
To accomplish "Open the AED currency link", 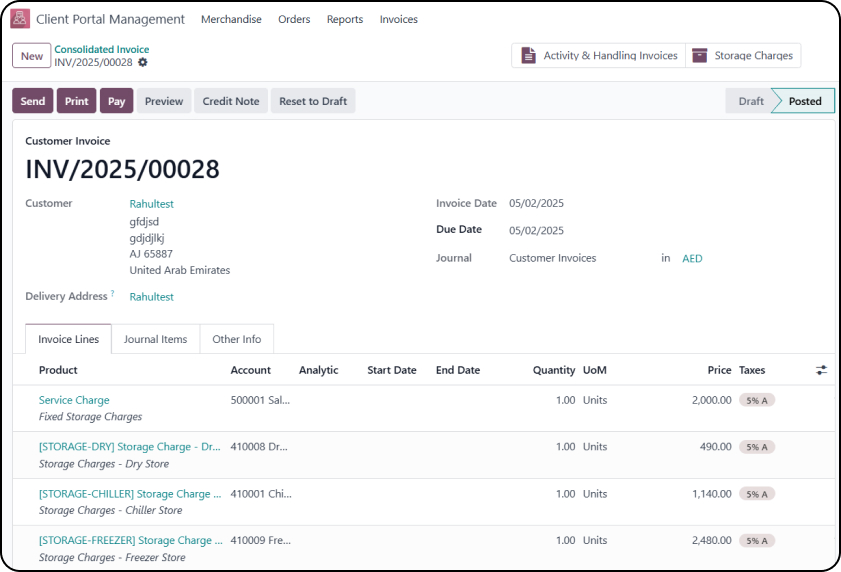I will 692,258.
